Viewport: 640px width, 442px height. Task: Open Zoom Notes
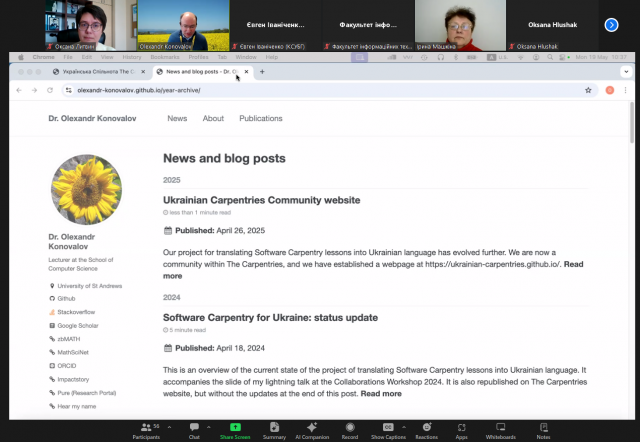pos(543,431)
